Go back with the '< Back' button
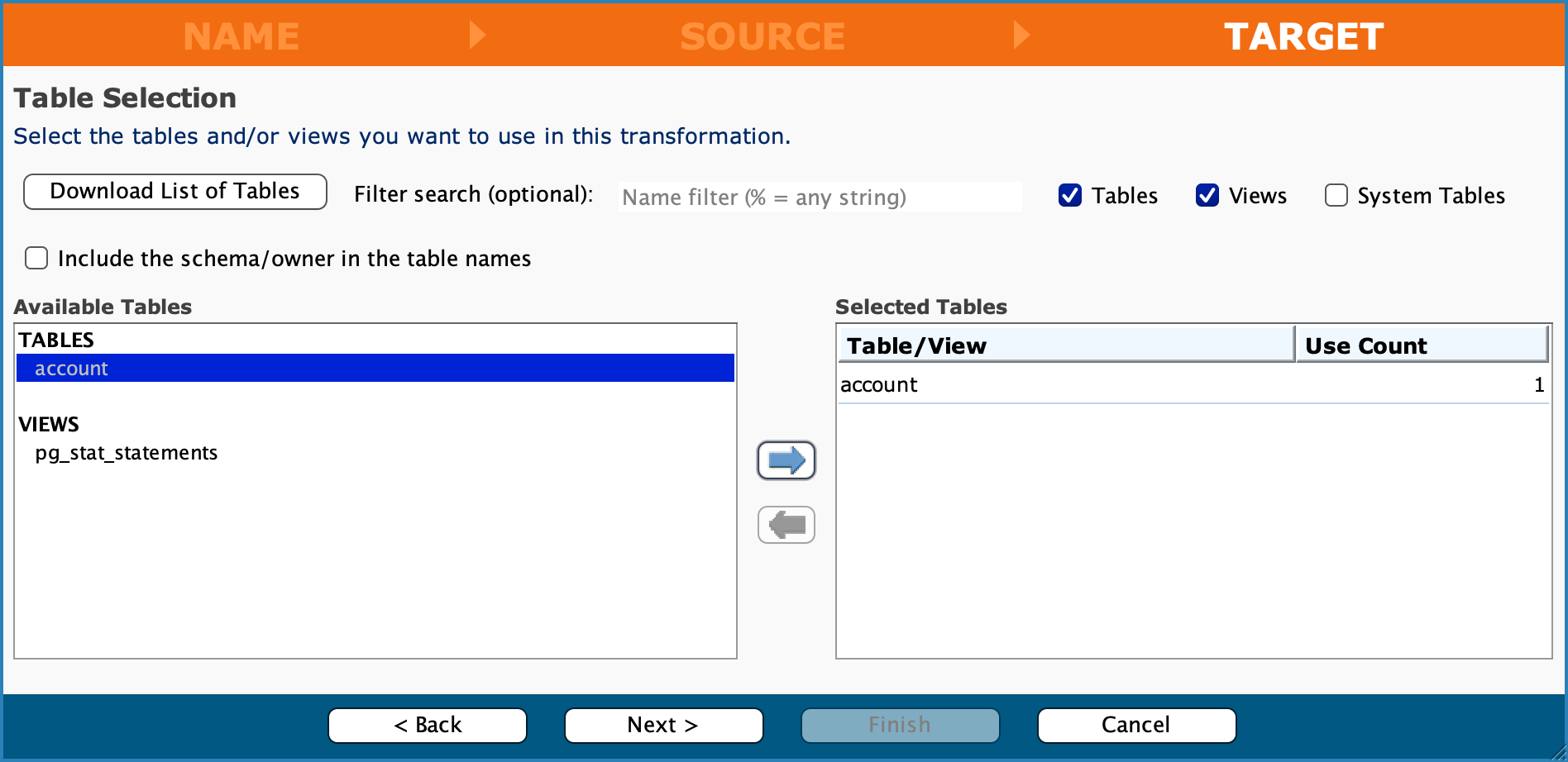This screenshot has height=762, width=1568. 427,725
